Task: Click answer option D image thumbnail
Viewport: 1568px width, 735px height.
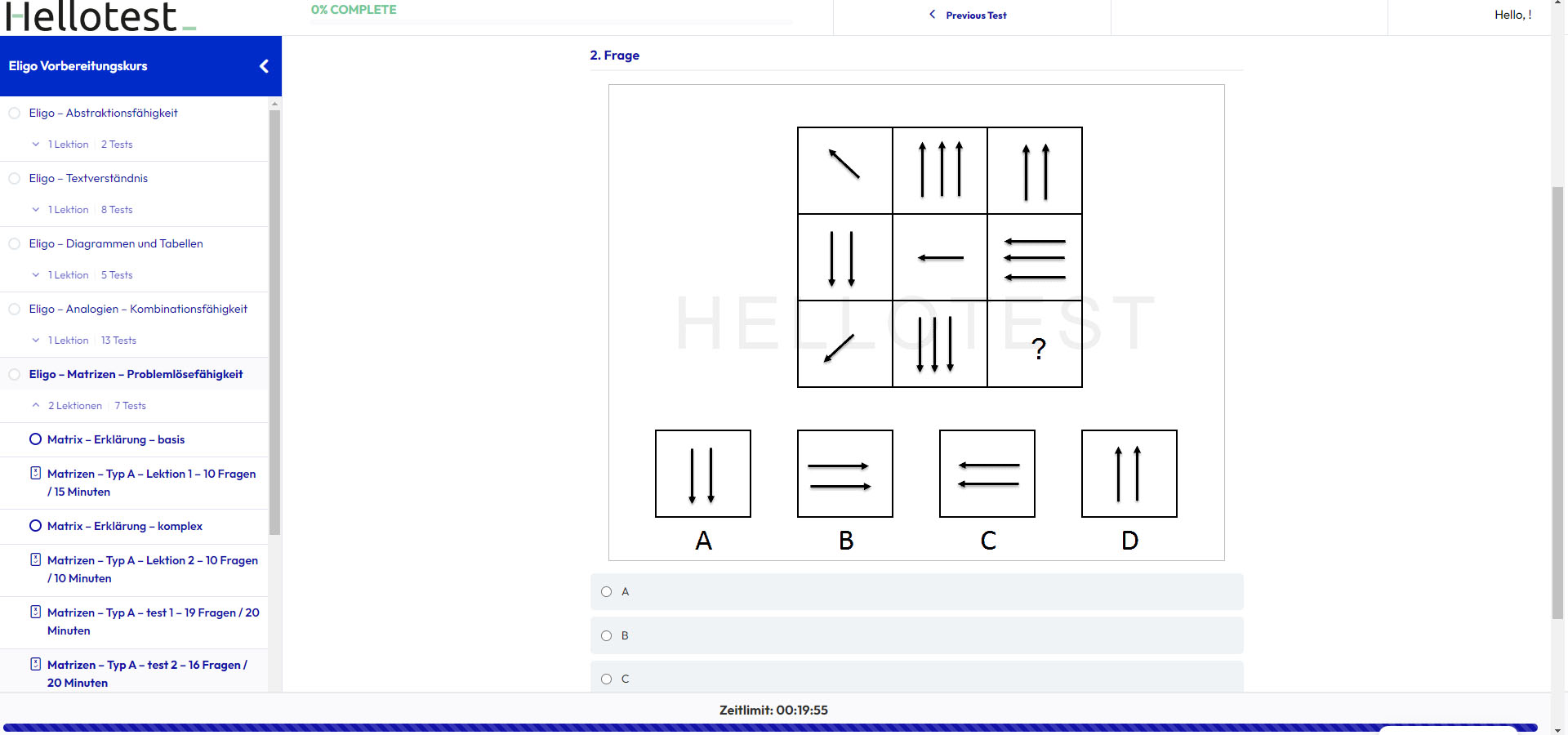Action: 1129,474
